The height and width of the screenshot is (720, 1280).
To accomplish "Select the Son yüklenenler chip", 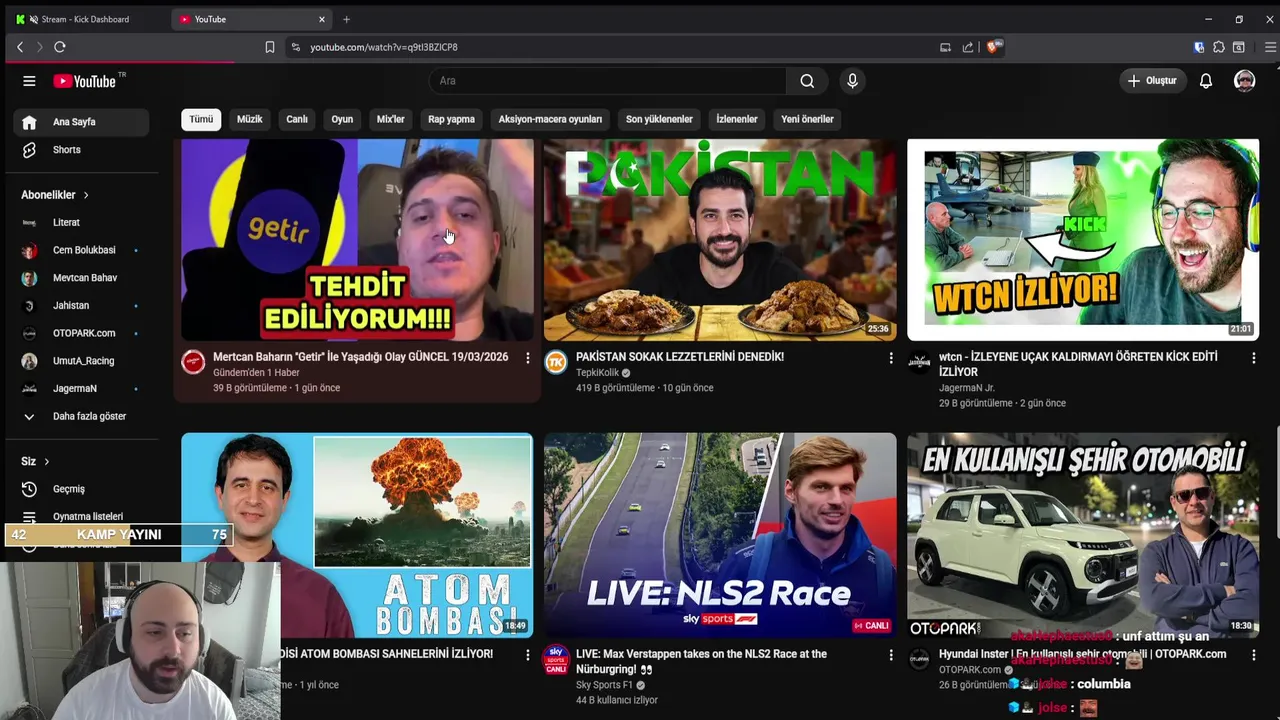I will coord(659,119).
